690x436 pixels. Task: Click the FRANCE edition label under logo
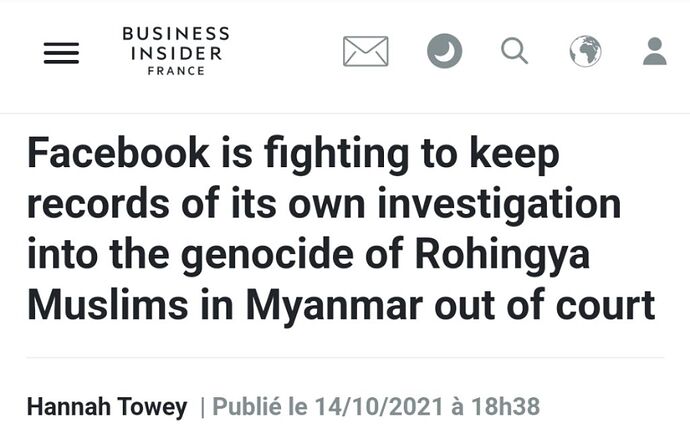176,72
